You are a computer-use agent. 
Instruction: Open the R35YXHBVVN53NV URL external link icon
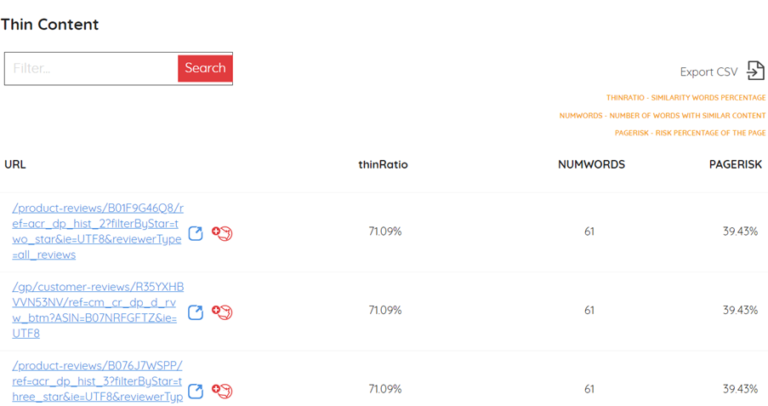coord(195,312)
